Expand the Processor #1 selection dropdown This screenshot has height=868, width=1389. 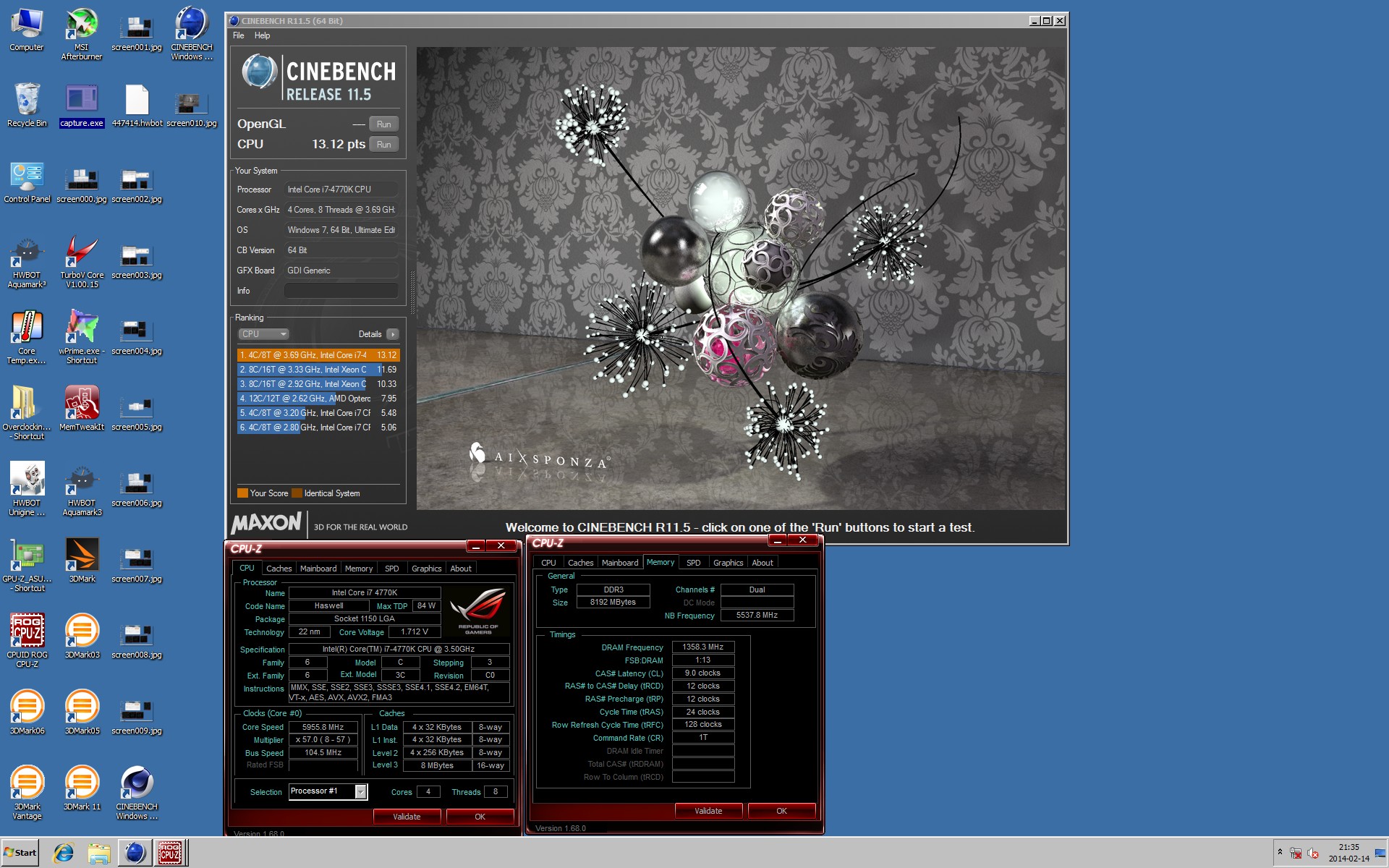[x=360, y=792]
